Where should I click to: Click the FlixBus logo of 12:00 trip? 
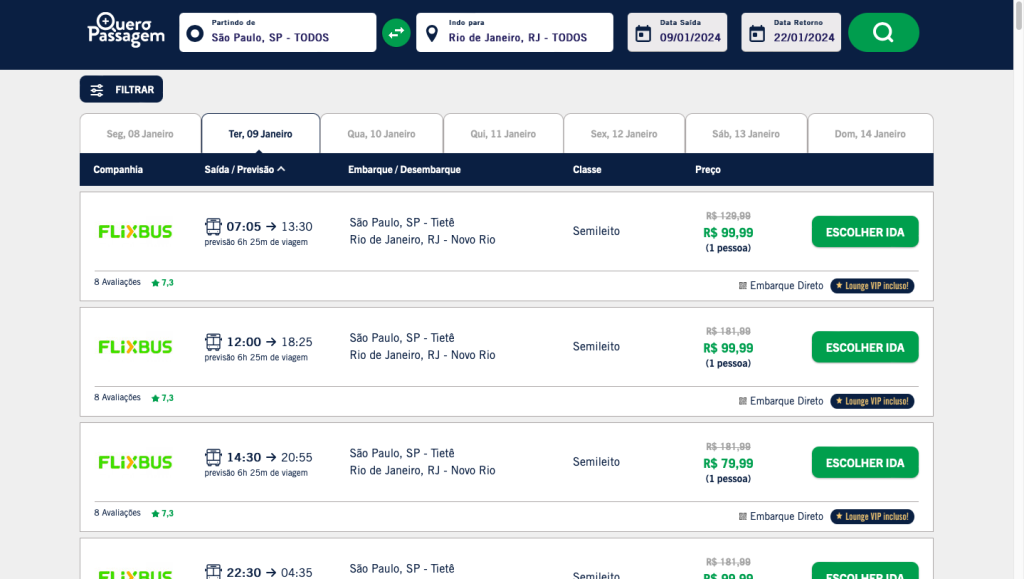[x=135, y=347]
